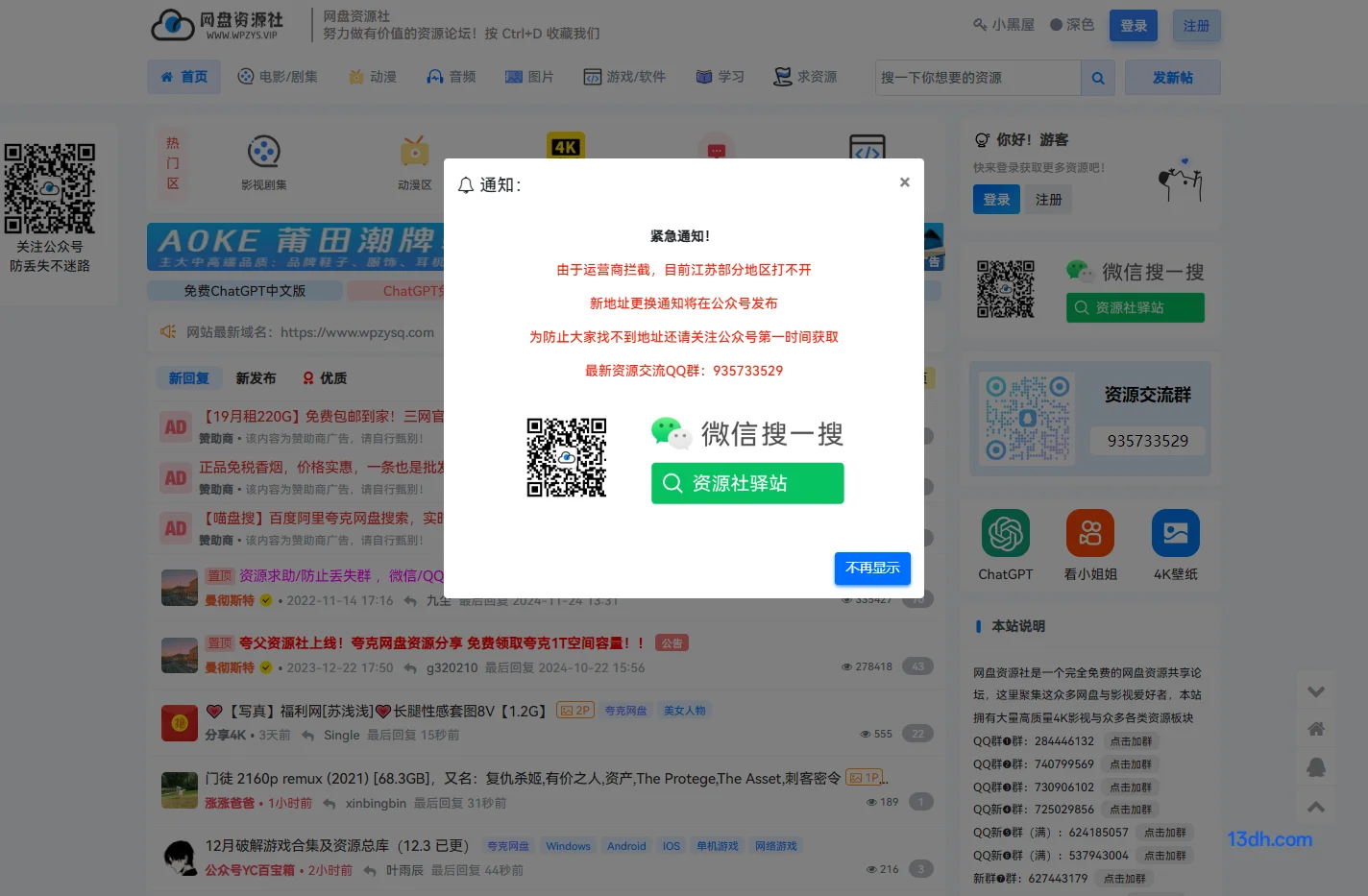
Task: Focus the 搜一下你想要的资源 search field
Action: (x=978, y=78)
